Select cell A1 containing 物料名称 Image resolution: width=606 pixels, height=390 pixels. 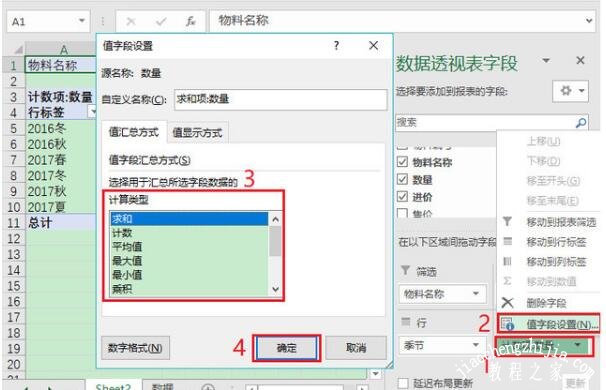click(61, 65)
